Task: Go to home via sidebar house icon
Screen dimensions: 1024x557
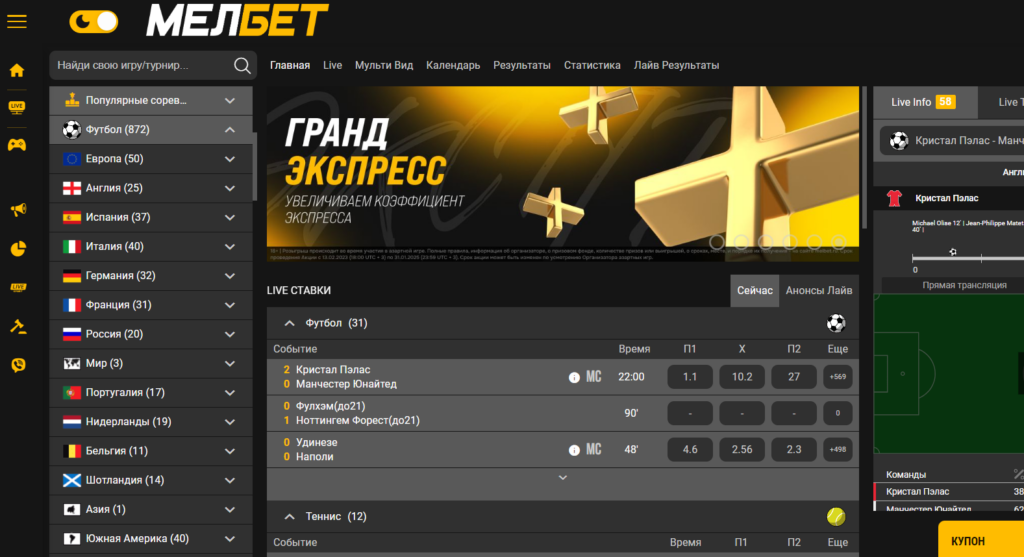Action: tap(17, 70)
